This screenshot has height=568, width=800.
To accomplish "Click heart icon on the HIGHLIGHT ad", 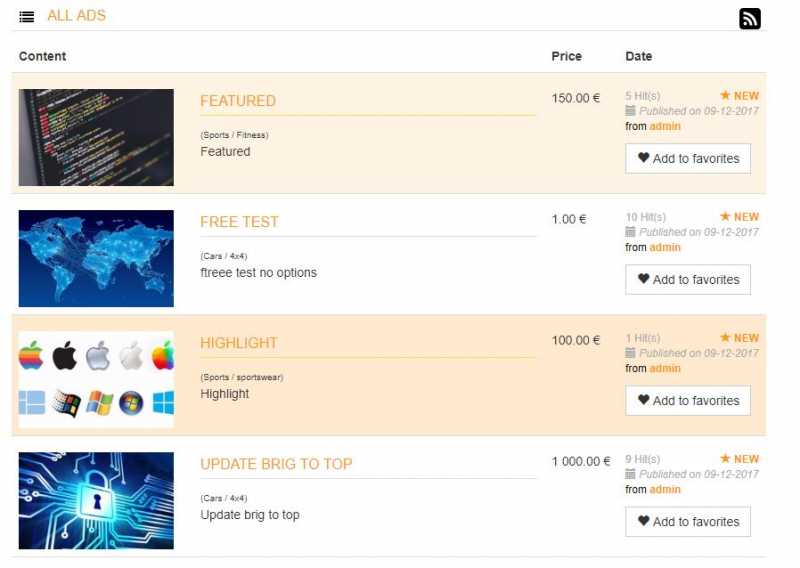I will click(x=643, y=400).
